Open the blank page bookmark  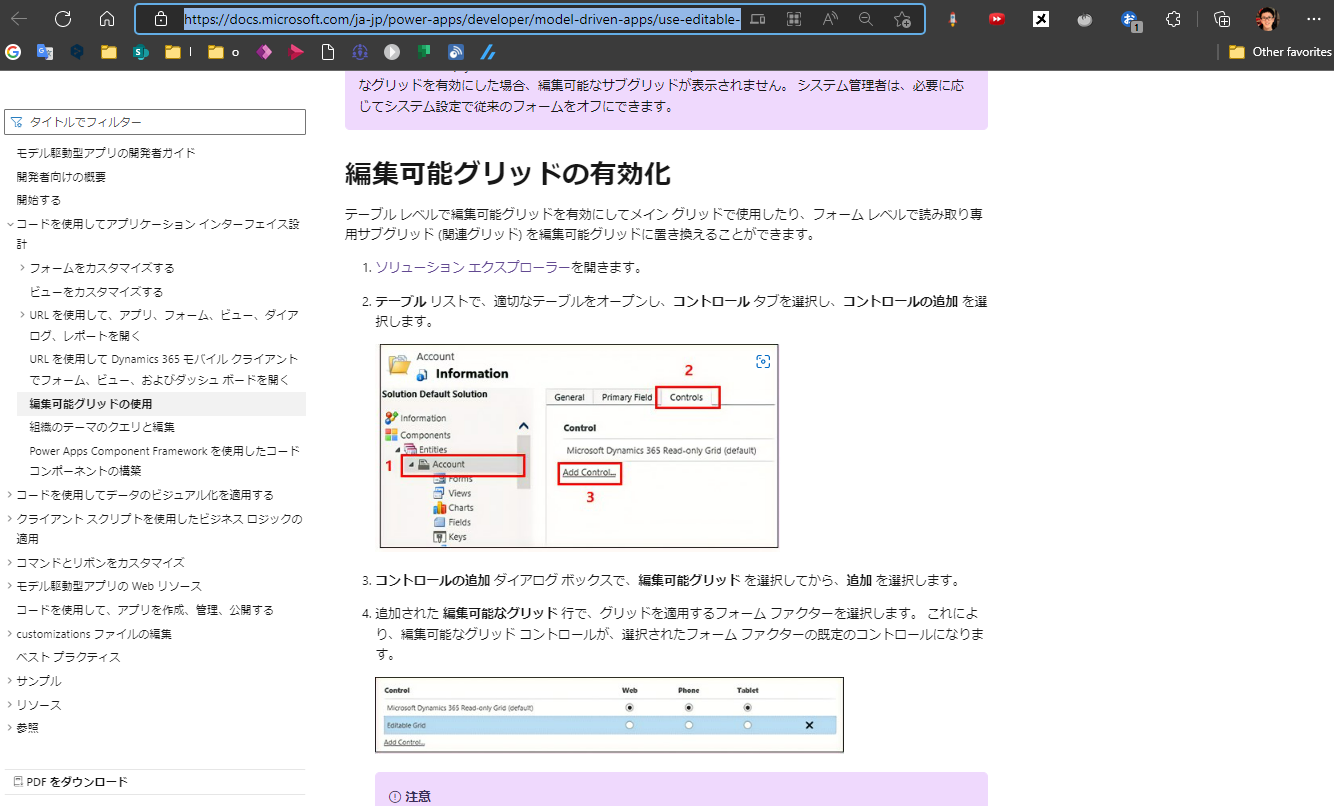coord(328,52)
